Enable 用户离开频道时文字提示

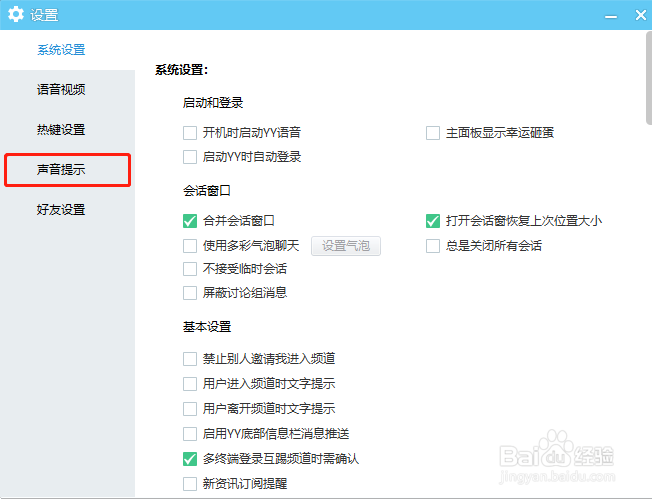click(x=190, y=409)
